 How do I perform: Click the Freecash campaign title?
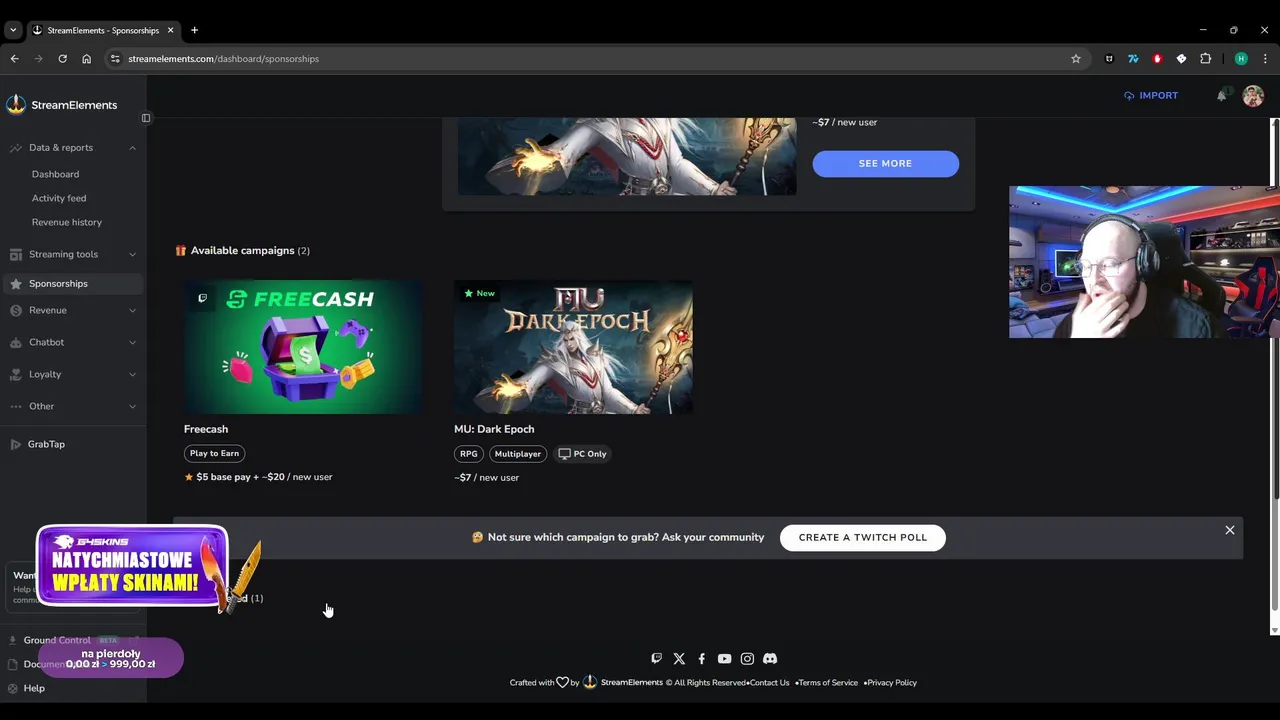pos(206,429)
